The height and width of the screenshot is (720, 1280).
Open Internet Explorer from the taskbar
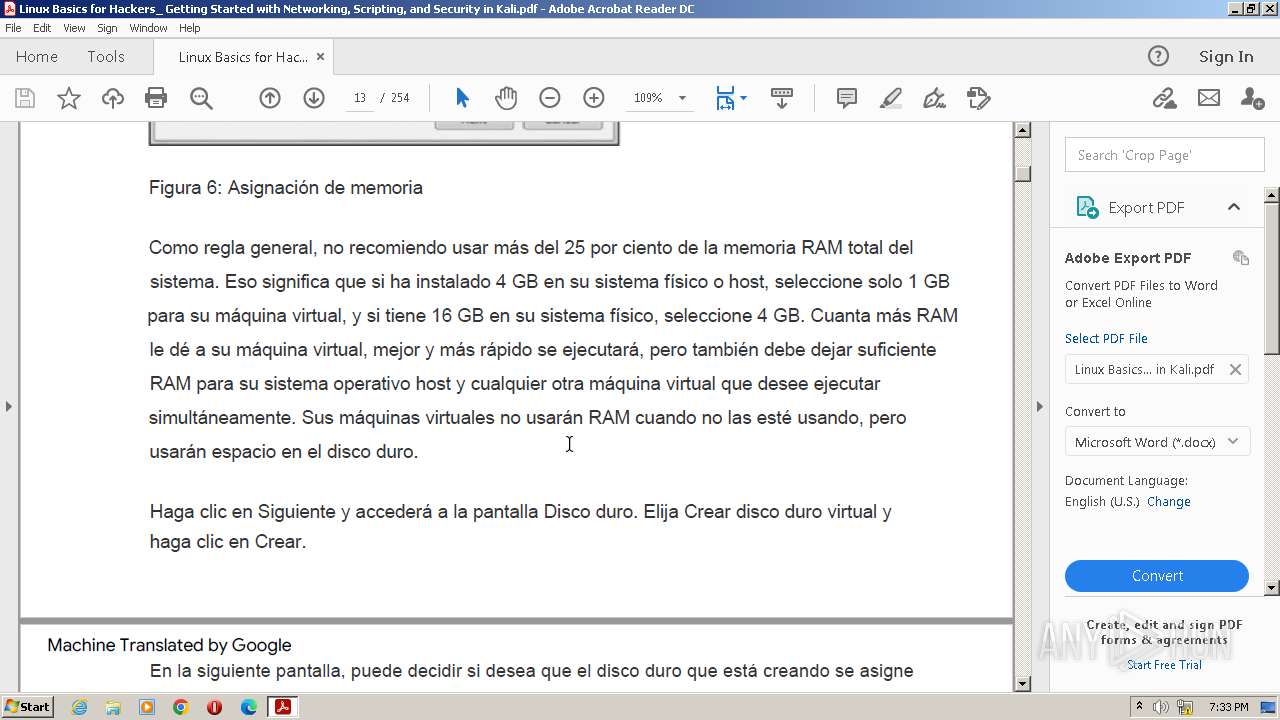click(79, 707)
